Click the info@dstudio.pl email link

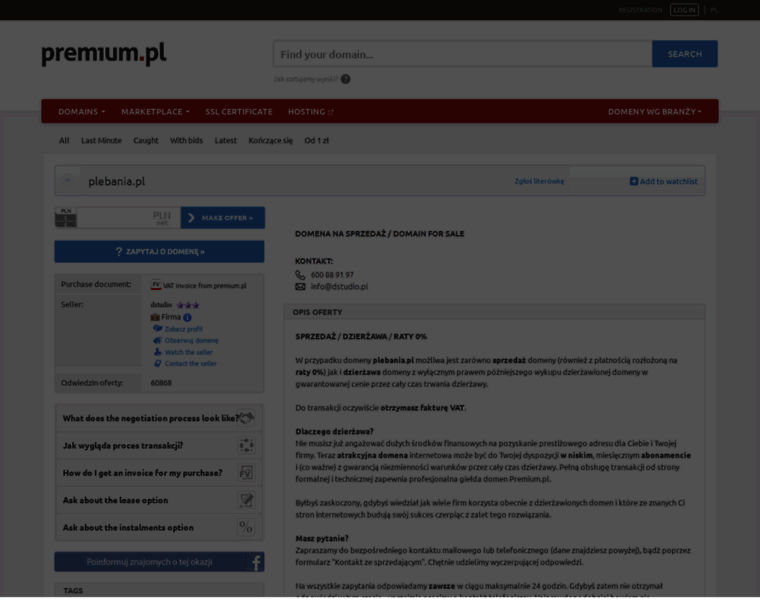(x=339, y=286)
